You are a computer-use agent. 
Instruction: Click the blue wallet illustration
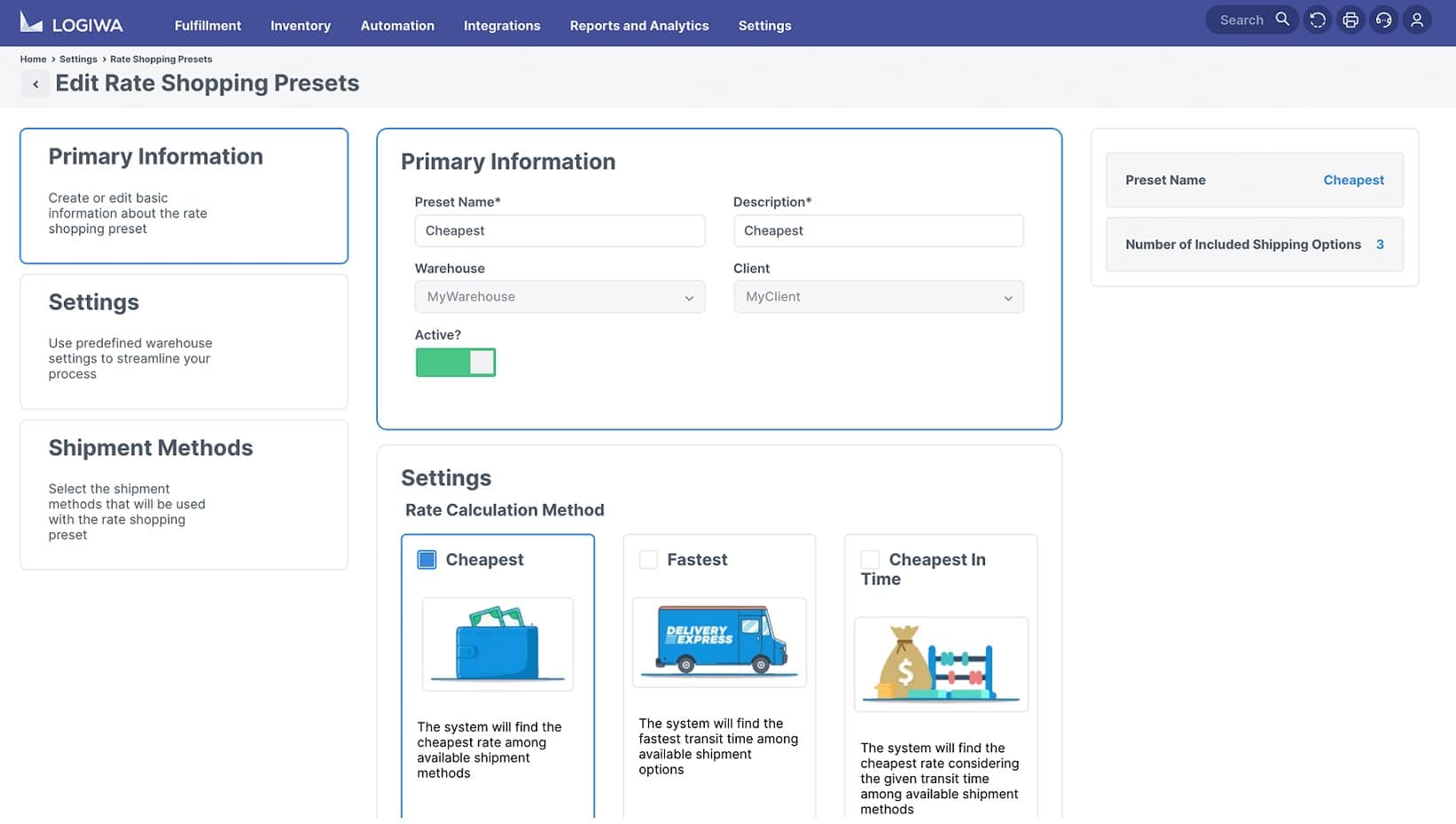point(497,644)
